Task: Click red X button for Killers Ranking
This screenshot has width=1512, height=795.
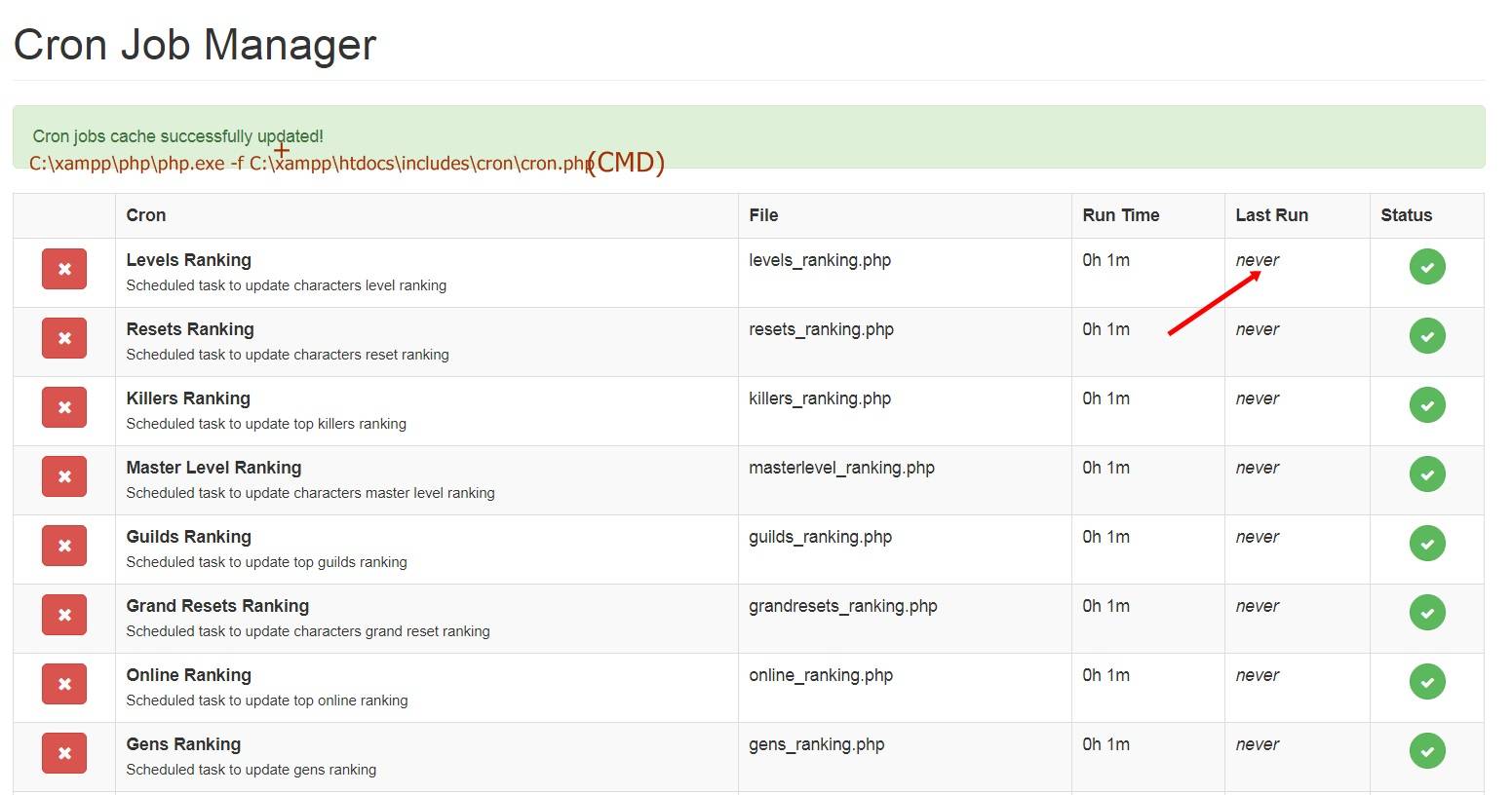Action: point(64,407)
